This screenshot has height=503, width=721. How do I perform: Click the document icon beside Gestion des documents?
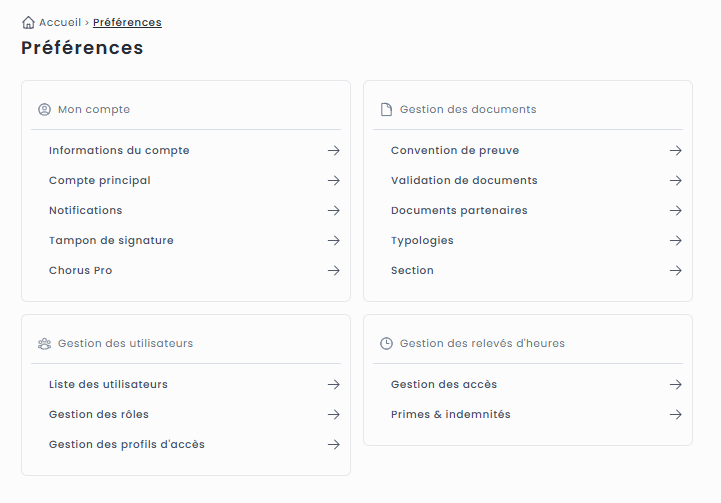click(x=386, y=110)
